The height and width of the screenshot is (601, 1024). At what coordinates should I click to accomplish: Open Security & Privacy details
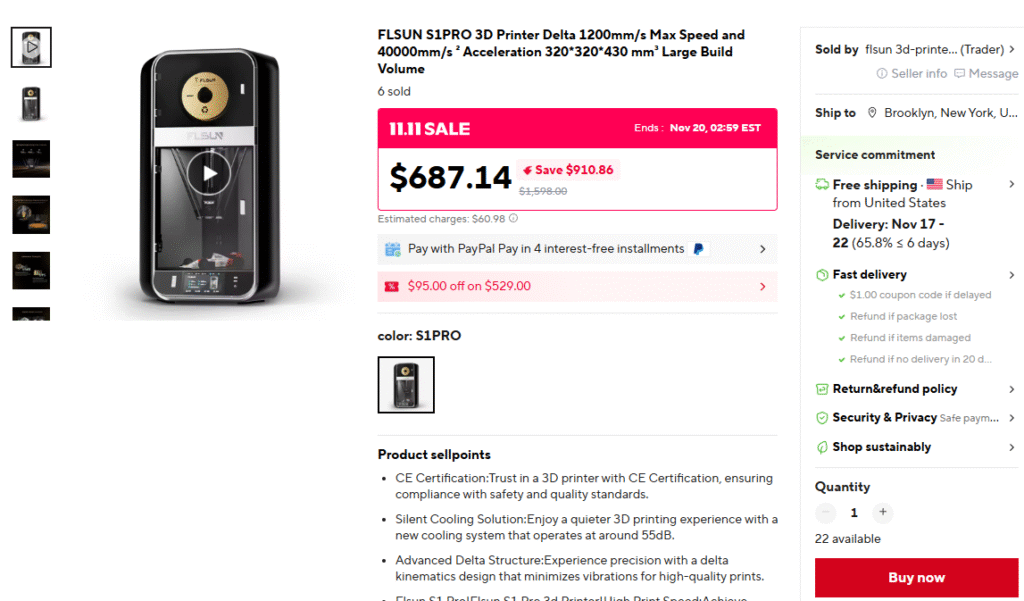click(1011, 418)
